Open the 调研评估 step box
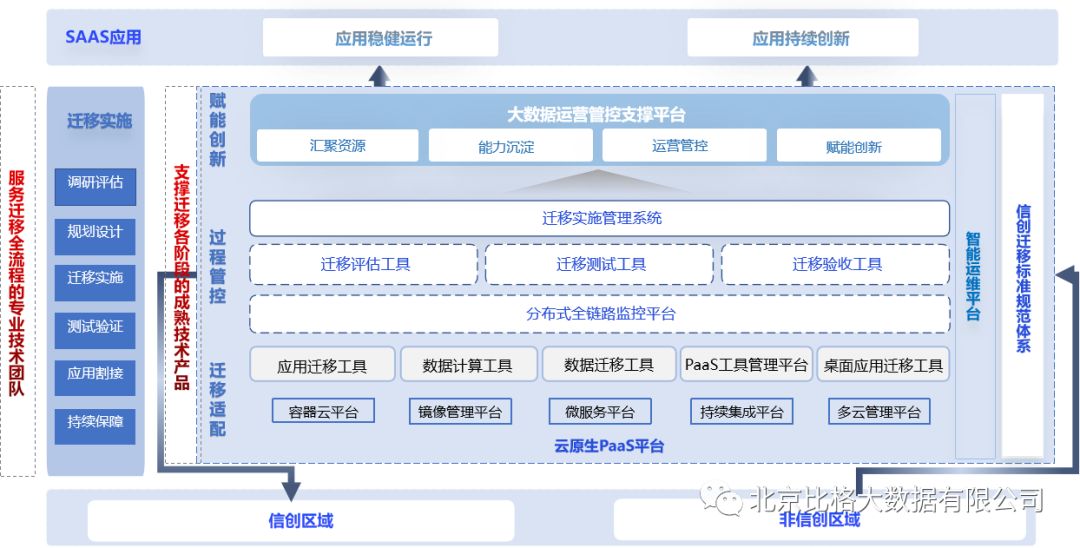 [95, 187]
